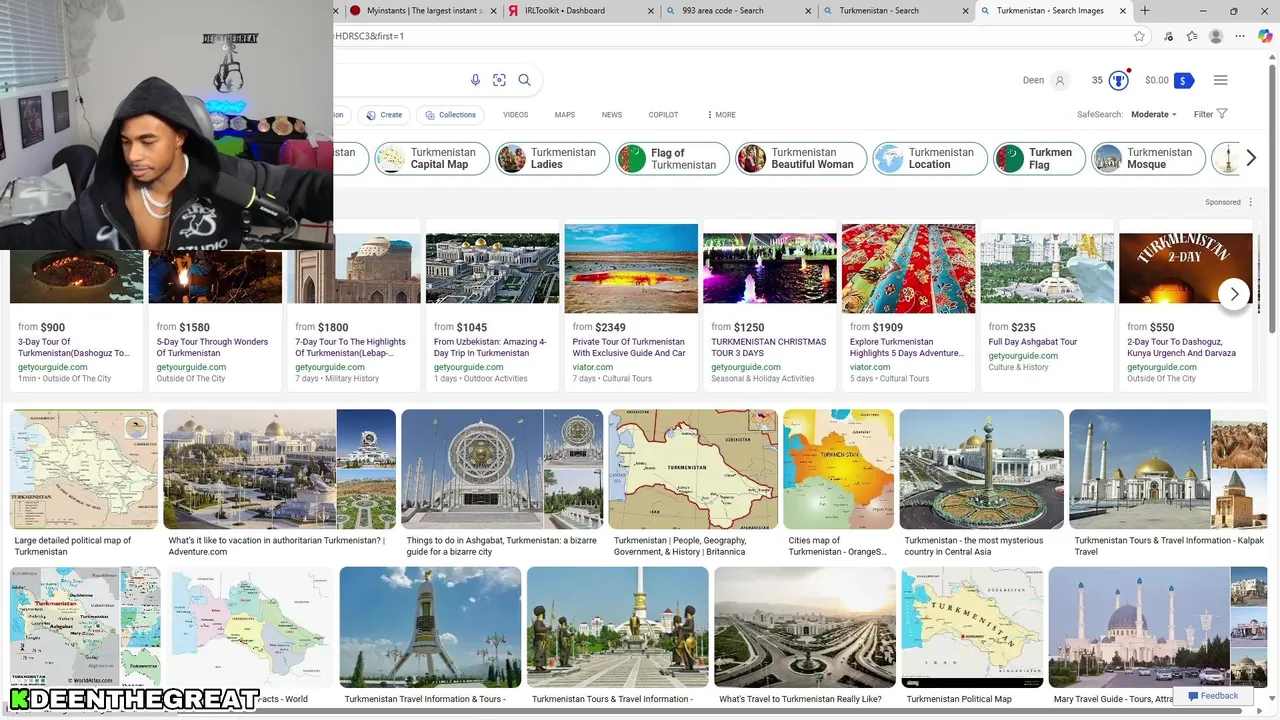Click the blue dollar cashback tag icon

1184,80
